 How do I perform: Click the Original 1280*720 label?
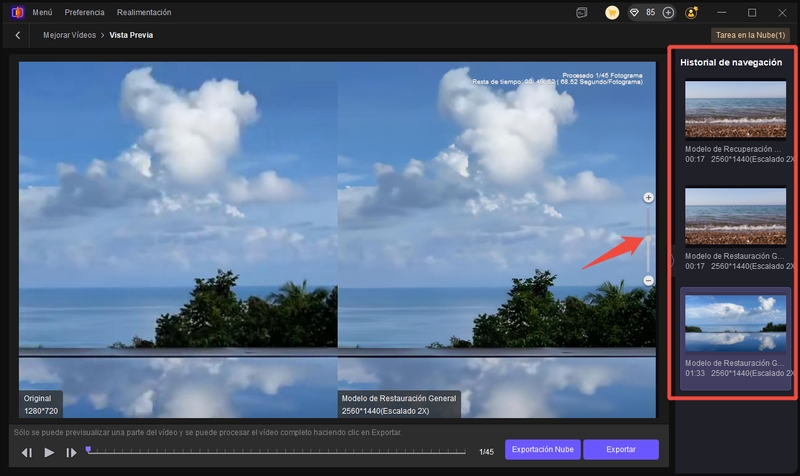[x=41, y=405]
